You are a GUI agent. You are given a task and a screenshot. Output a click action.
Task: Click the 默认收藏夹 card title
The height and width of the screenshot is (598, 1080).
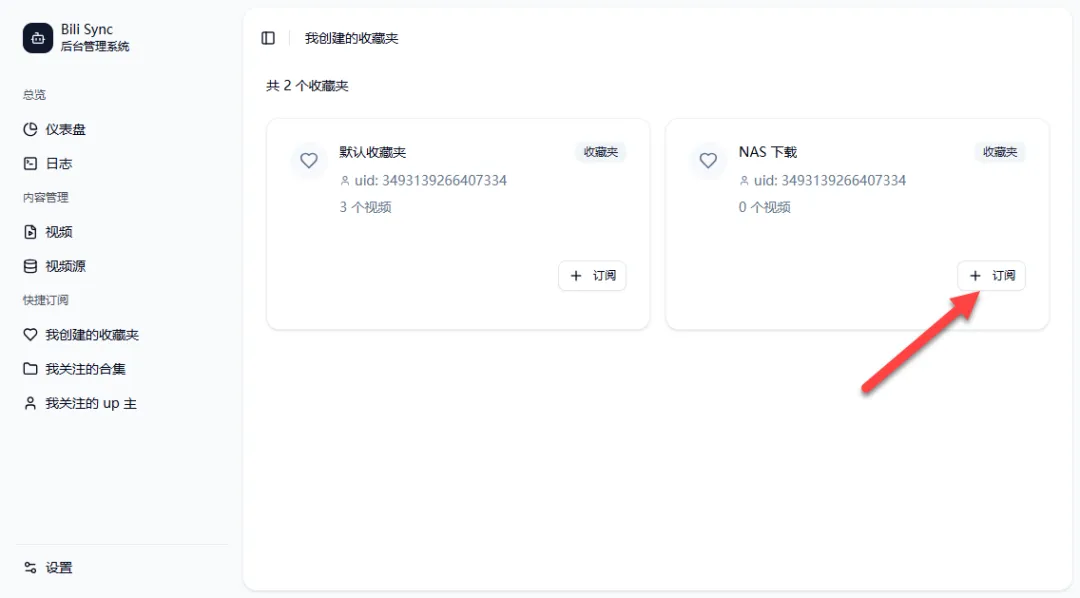click(373, 152)
